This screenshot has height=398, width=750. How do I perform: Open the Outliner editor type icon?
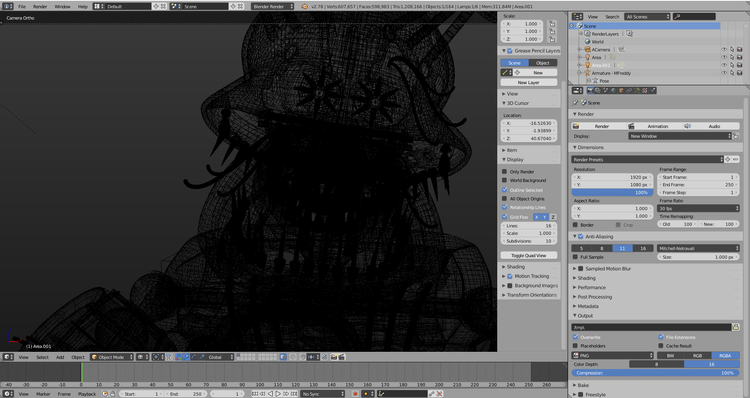click(577, 16)
